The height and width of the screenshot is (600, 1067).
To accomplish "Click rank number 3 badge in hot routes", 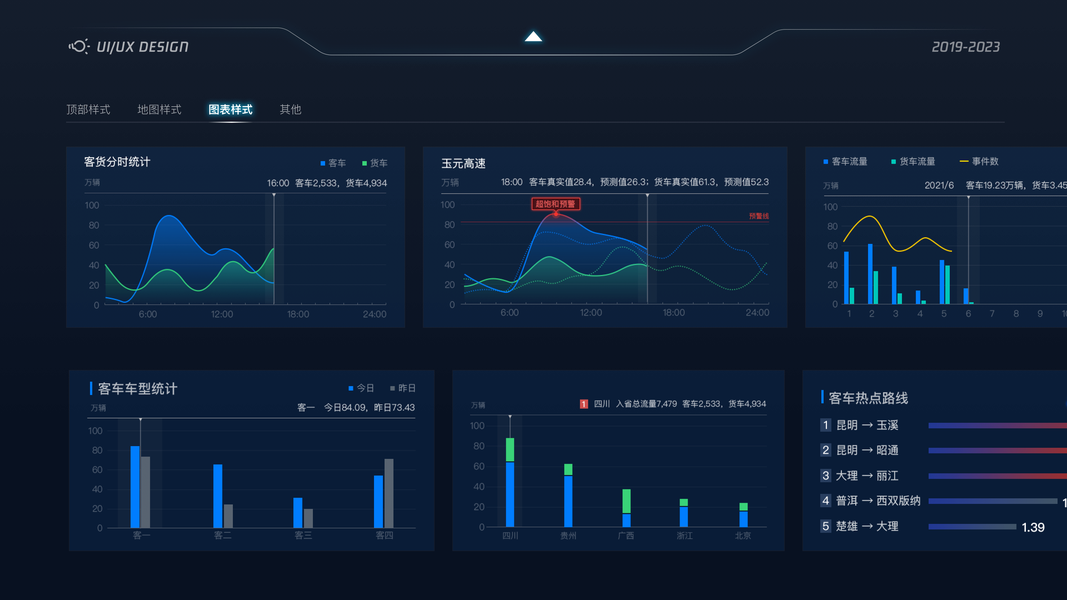I will coord(825,476).
